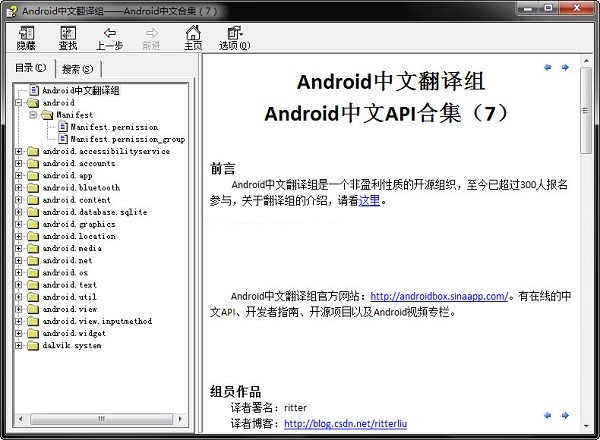Select the android.graphics tree label
The image size is (600, 440).
click(x=79, y=224)
